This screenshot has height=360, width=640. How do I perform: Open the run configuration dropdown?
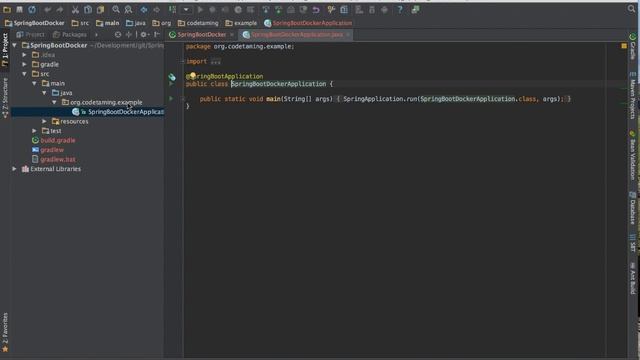tap(186, 9)
